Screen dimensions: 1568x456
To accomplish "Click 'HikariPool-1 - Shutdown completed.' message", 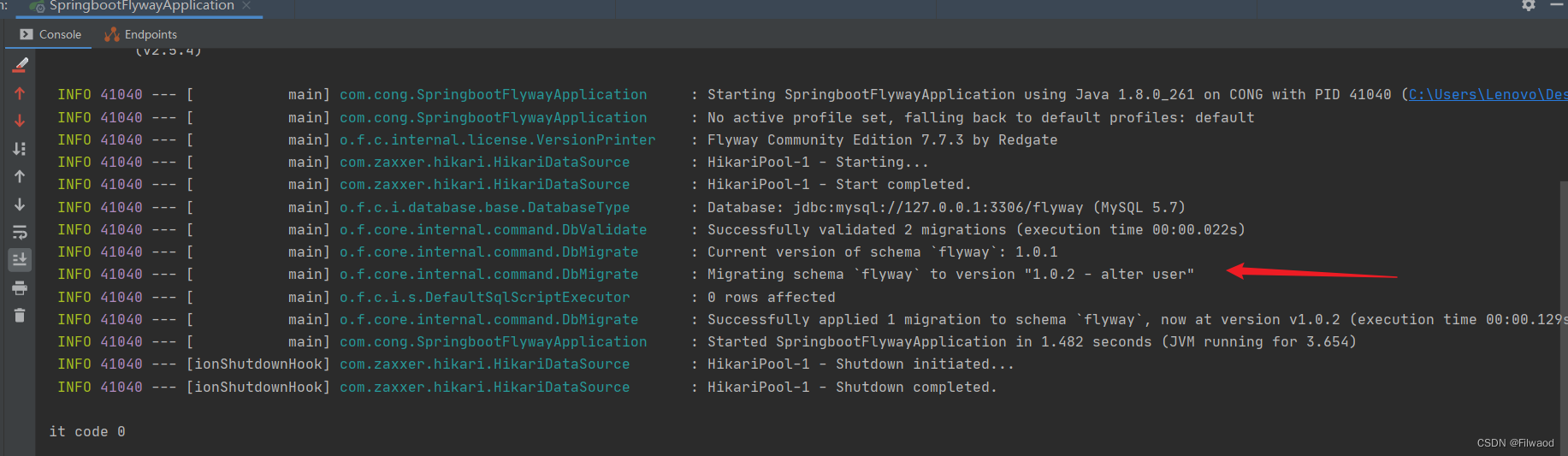I will pos(852,388).
